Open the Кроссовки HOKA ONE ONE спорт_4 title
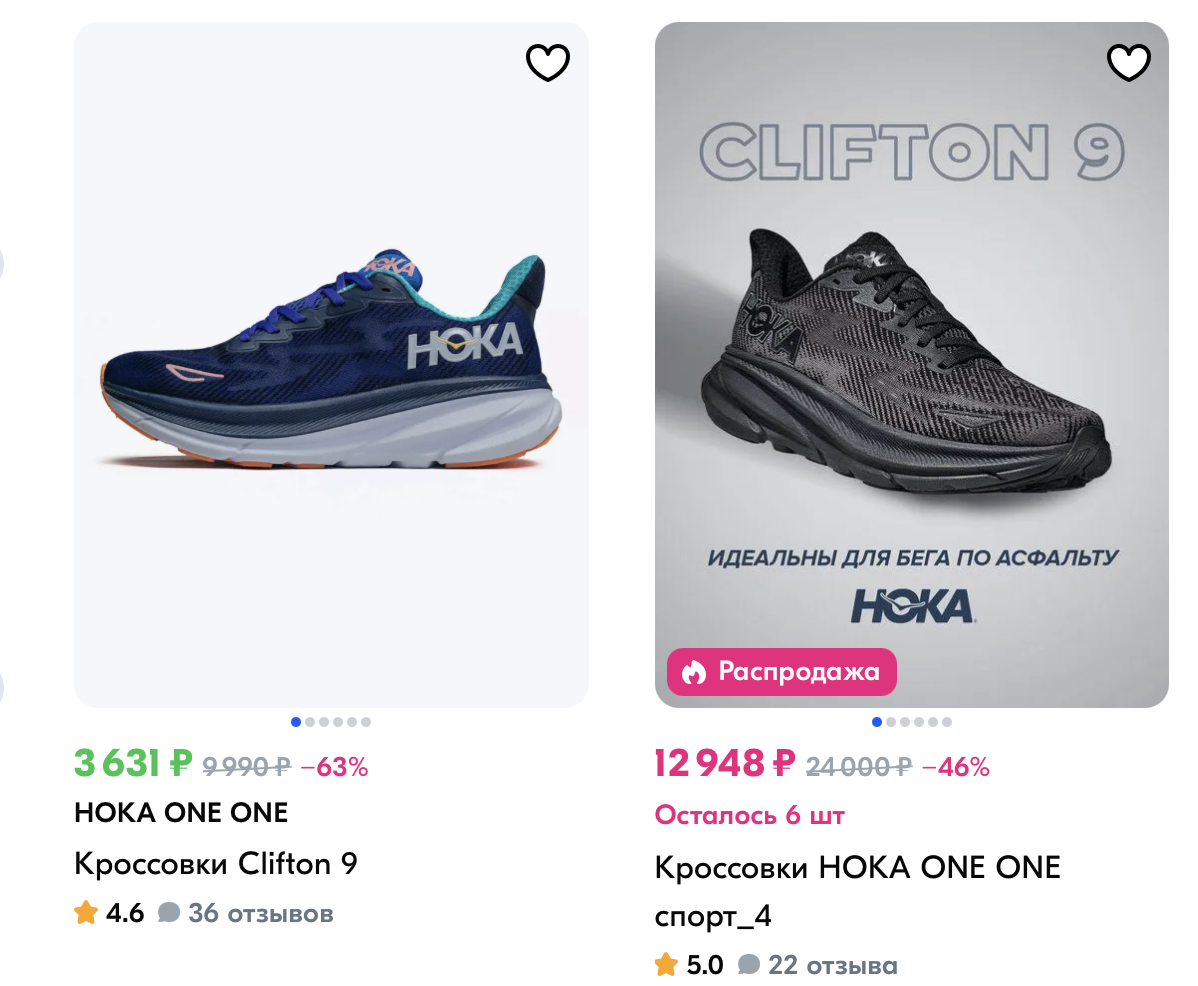1198x986 pixels. coord(857,889)
